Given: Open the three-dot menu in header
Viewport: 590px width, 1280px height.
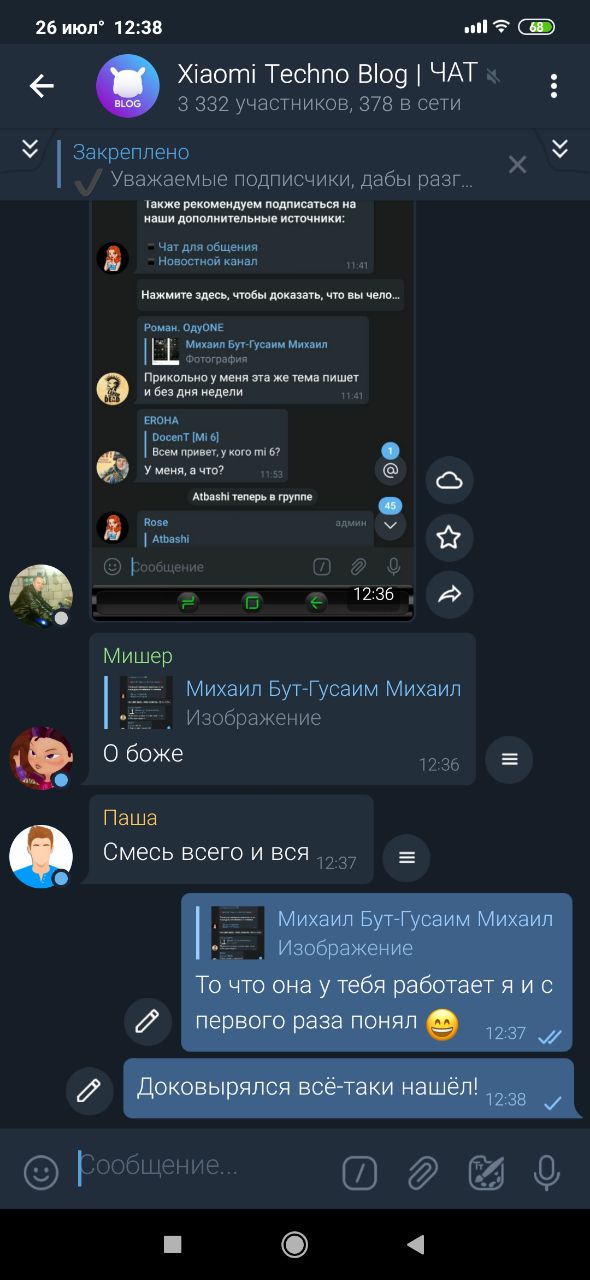Looking at the screenshot, I should point(553,86).
